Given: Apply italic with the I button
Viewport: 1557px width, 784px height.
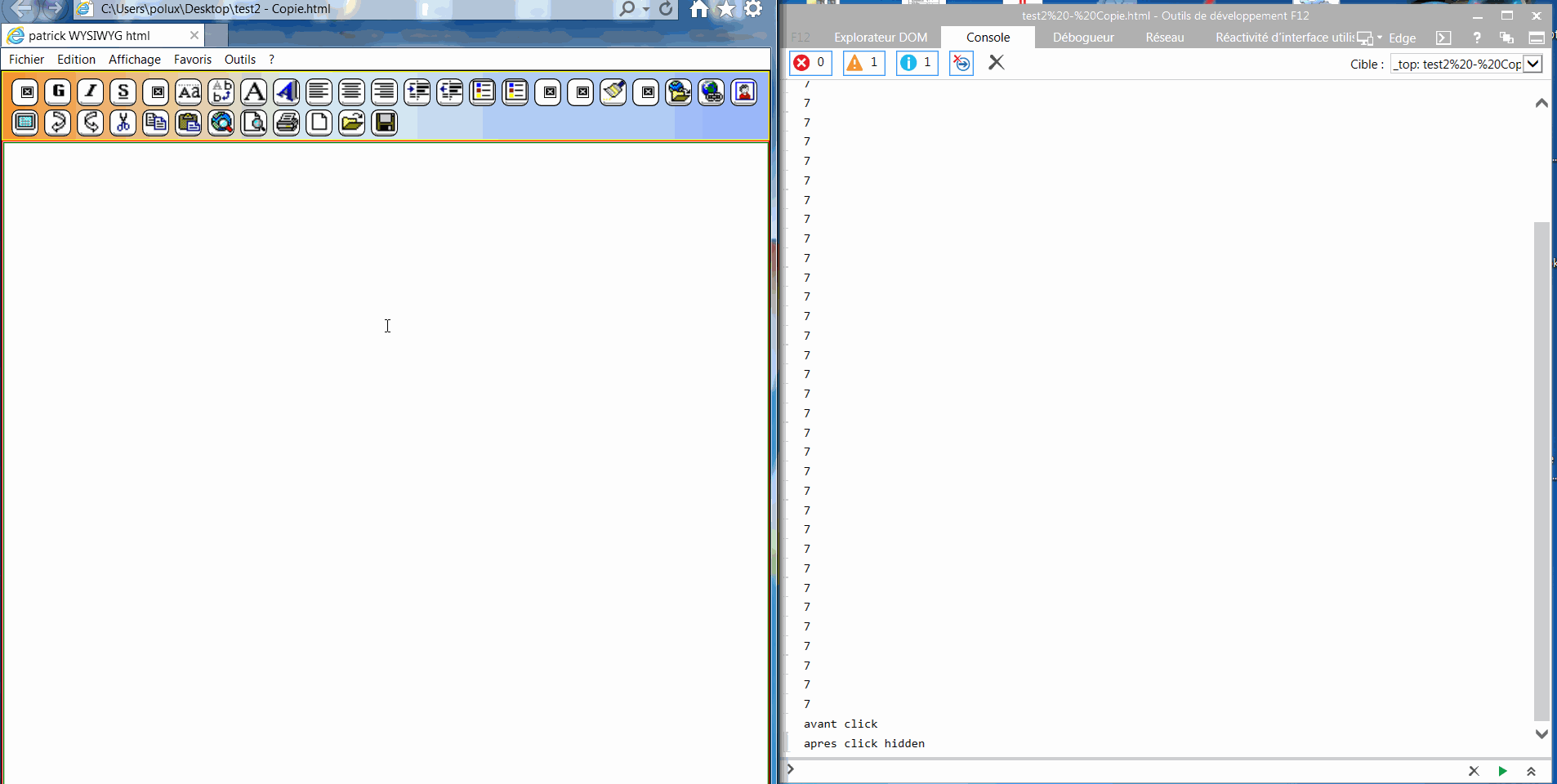Looking at the screenshot, I should (91, 92).
